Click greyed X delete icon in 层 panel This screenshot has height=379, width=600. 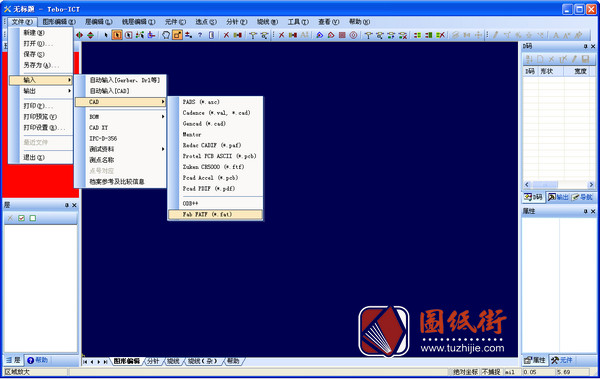[10, 218]
